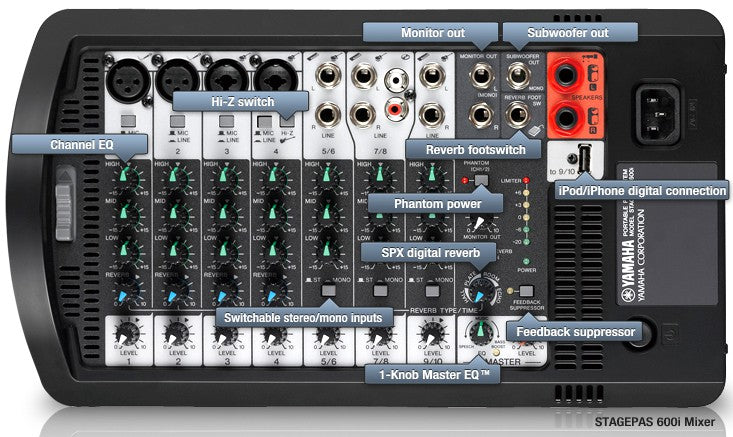Click channel 1 HIGH EQ knob
Image resolution: width=733 pixels, height=437 pixels.
125,177
